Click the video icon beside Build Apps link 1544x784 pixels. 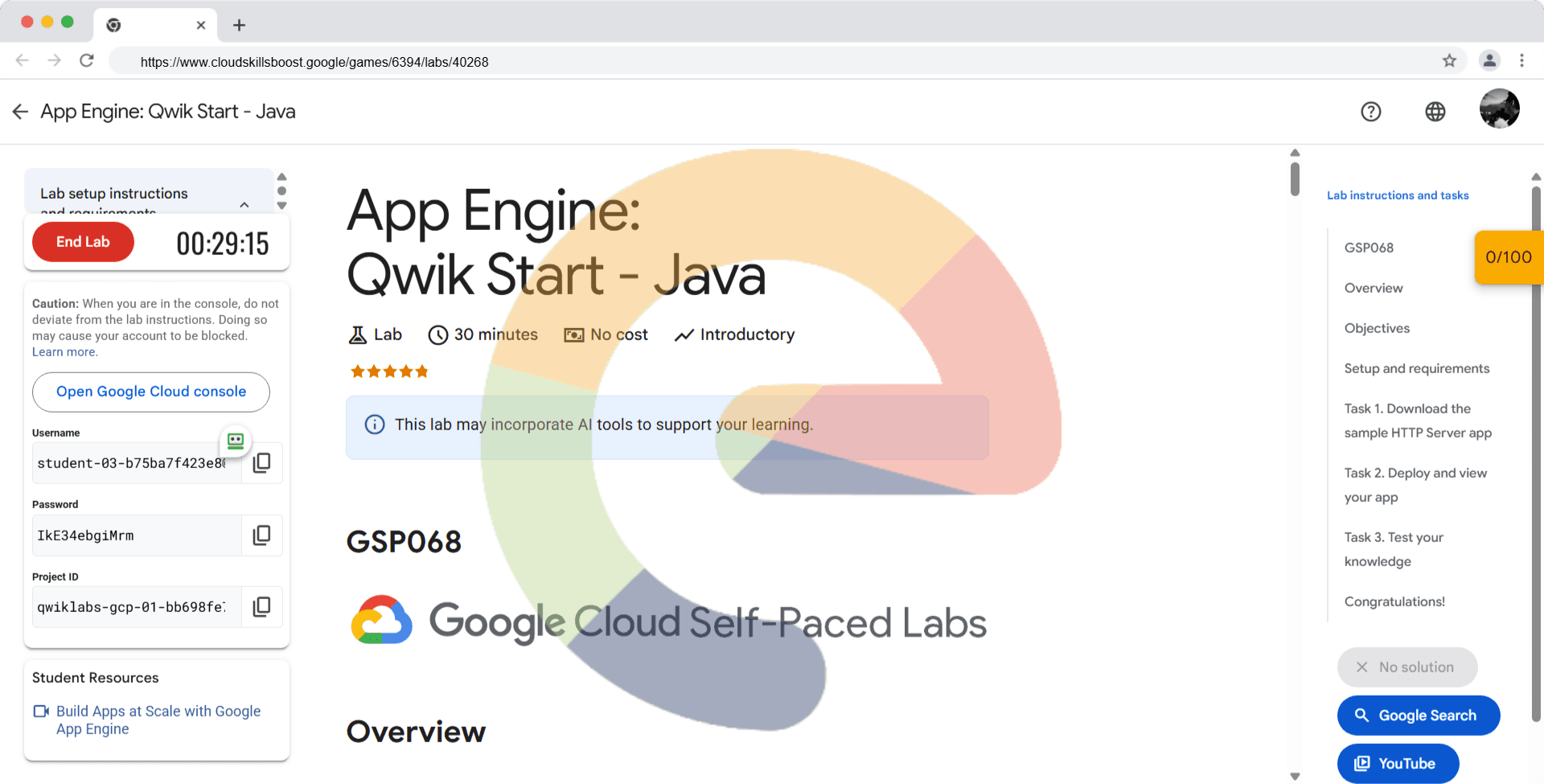41,711
